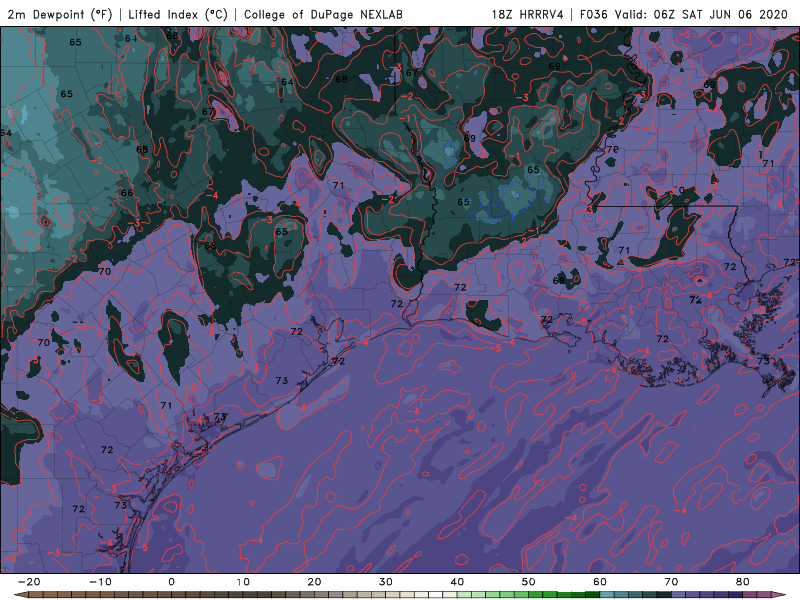Click the left end arrow of colorbar
Screen dimensions: 800x600
tap(20, 595)
